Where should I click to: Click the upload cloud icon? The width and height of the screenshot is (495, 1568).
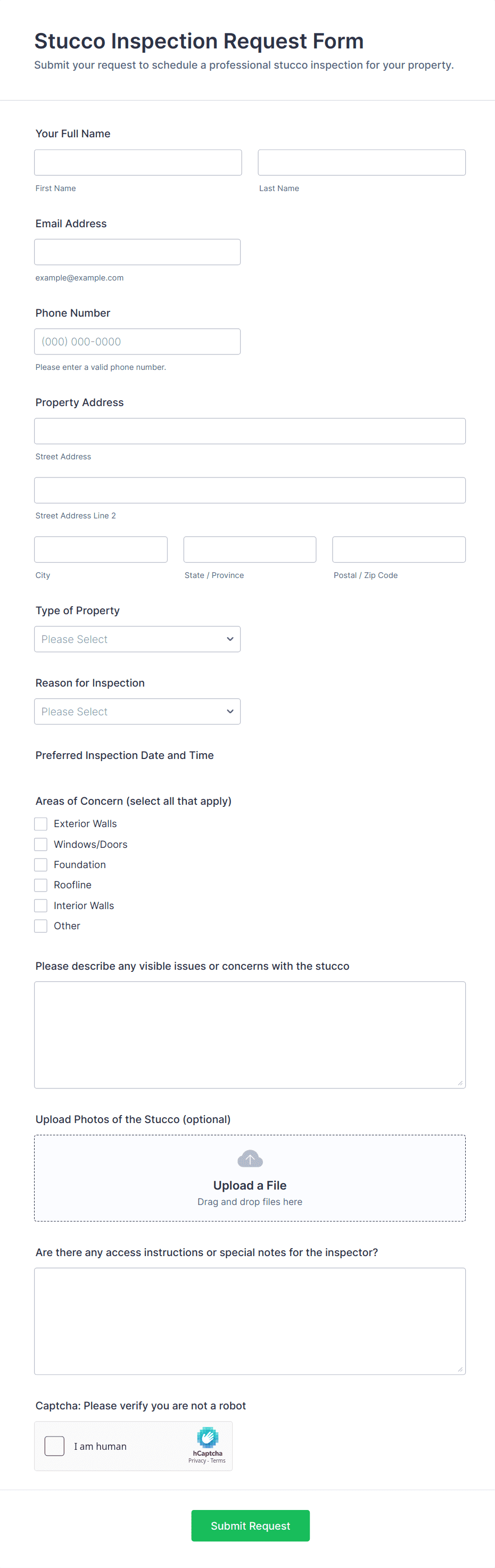pos(250,1158)
